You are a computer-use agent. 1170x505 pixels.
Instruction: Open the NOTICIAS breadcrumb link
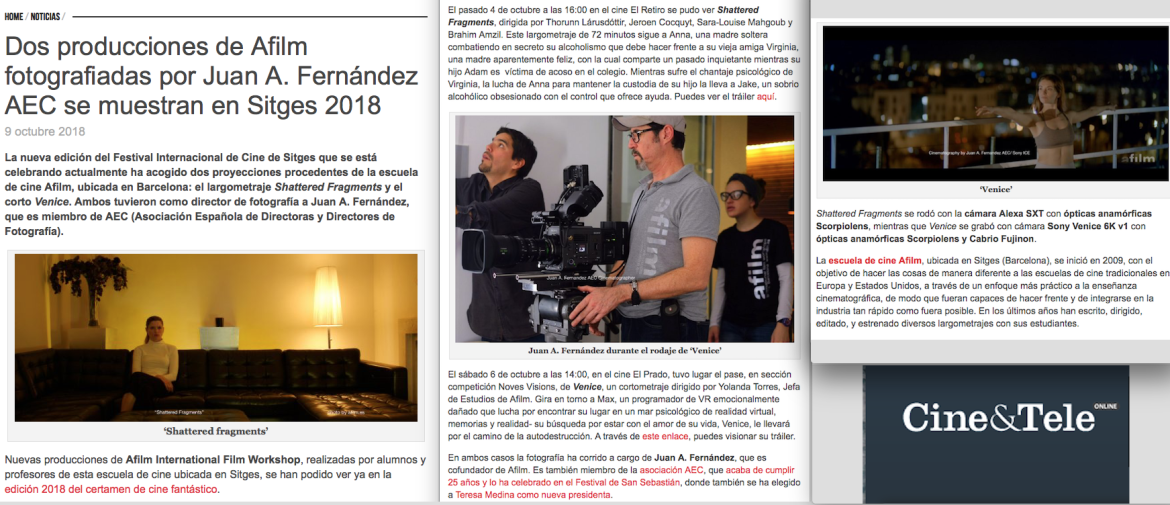point(46,16)
